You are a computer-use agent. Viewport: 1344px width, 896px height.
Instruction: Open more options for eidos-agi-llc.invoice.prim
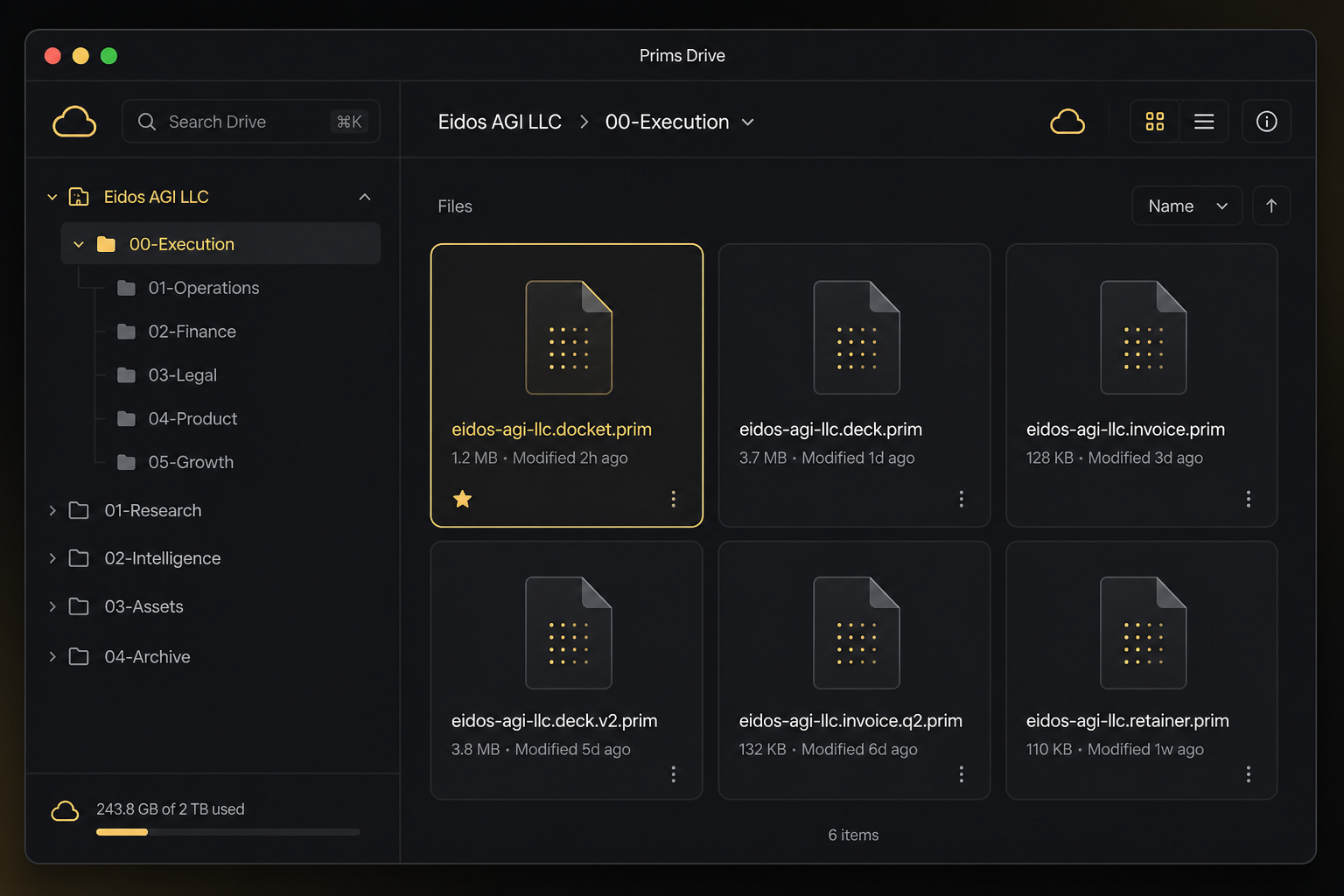(1248, 499)
